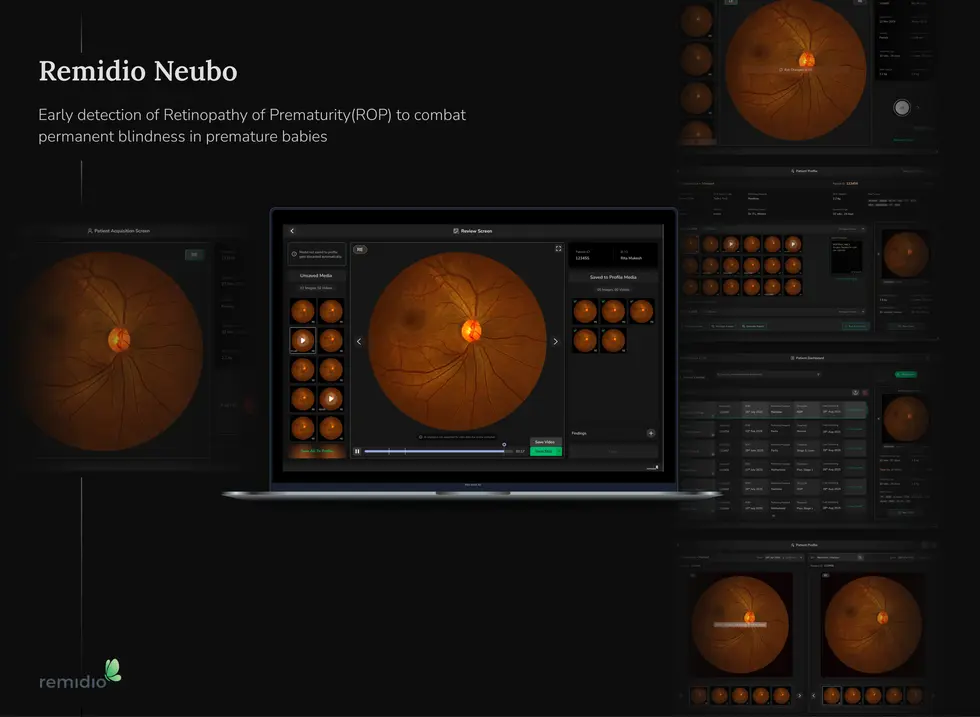
Task: Open fifth saved profile media thumbnail
Action: pyautogui.click(x=613, y=341)
